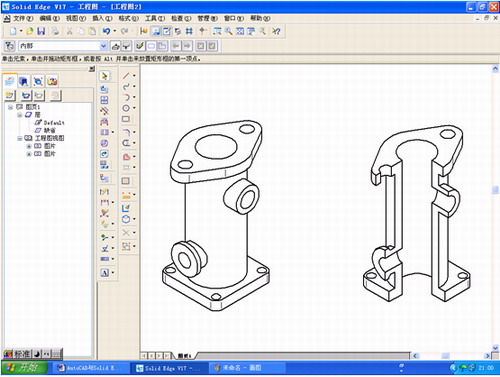Toggle the top-down selection filter button
The height and width of the screenshot is (377, 500).
click(116, 46)
